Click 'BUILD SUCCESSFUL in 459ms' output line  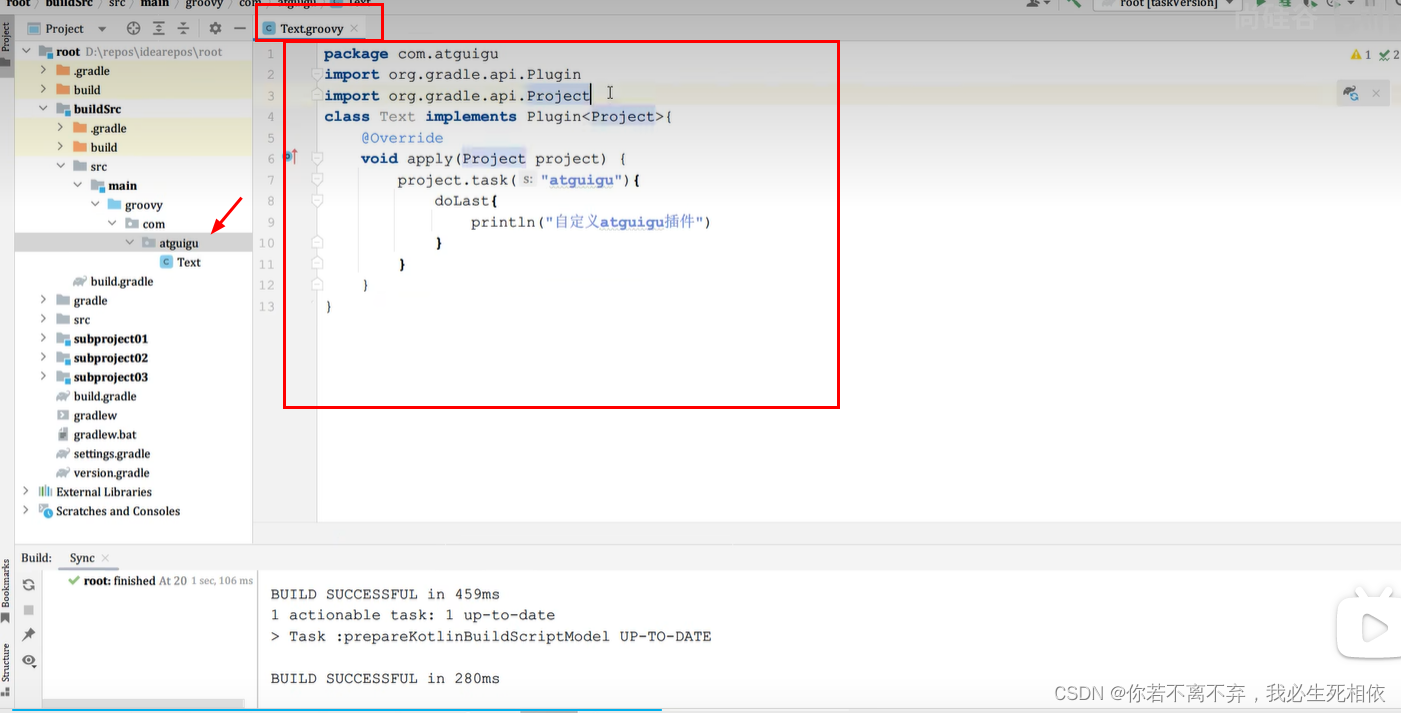tap(385, 594)
